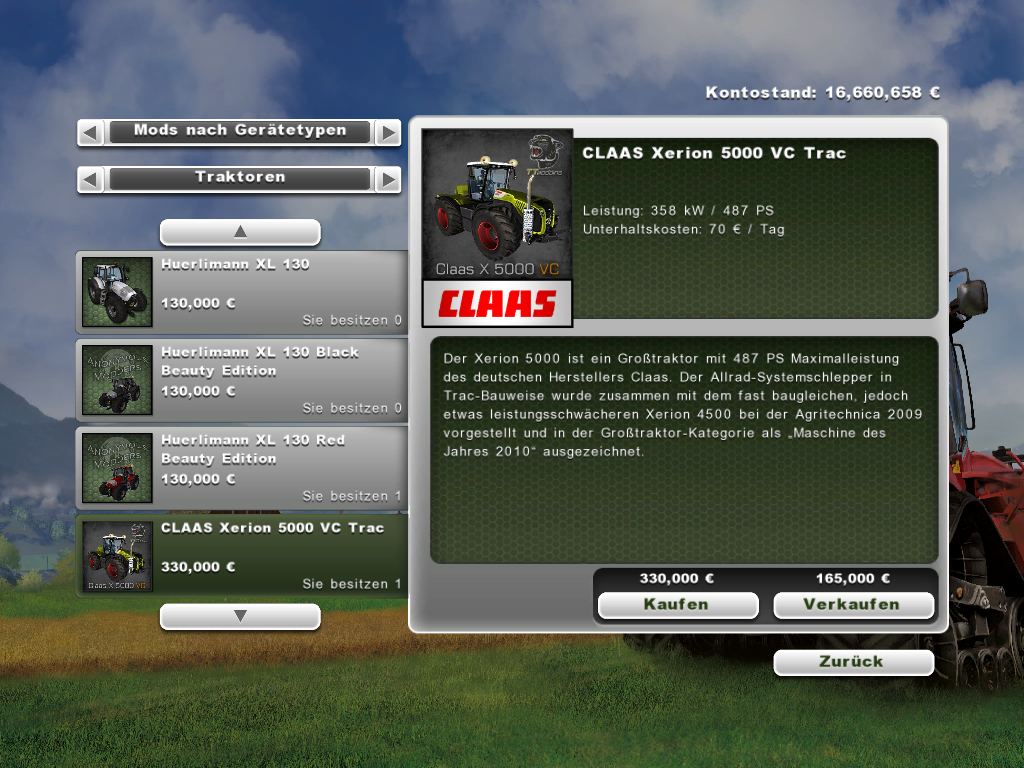Click the Kontostand balance text

click(x=822, y=93)
